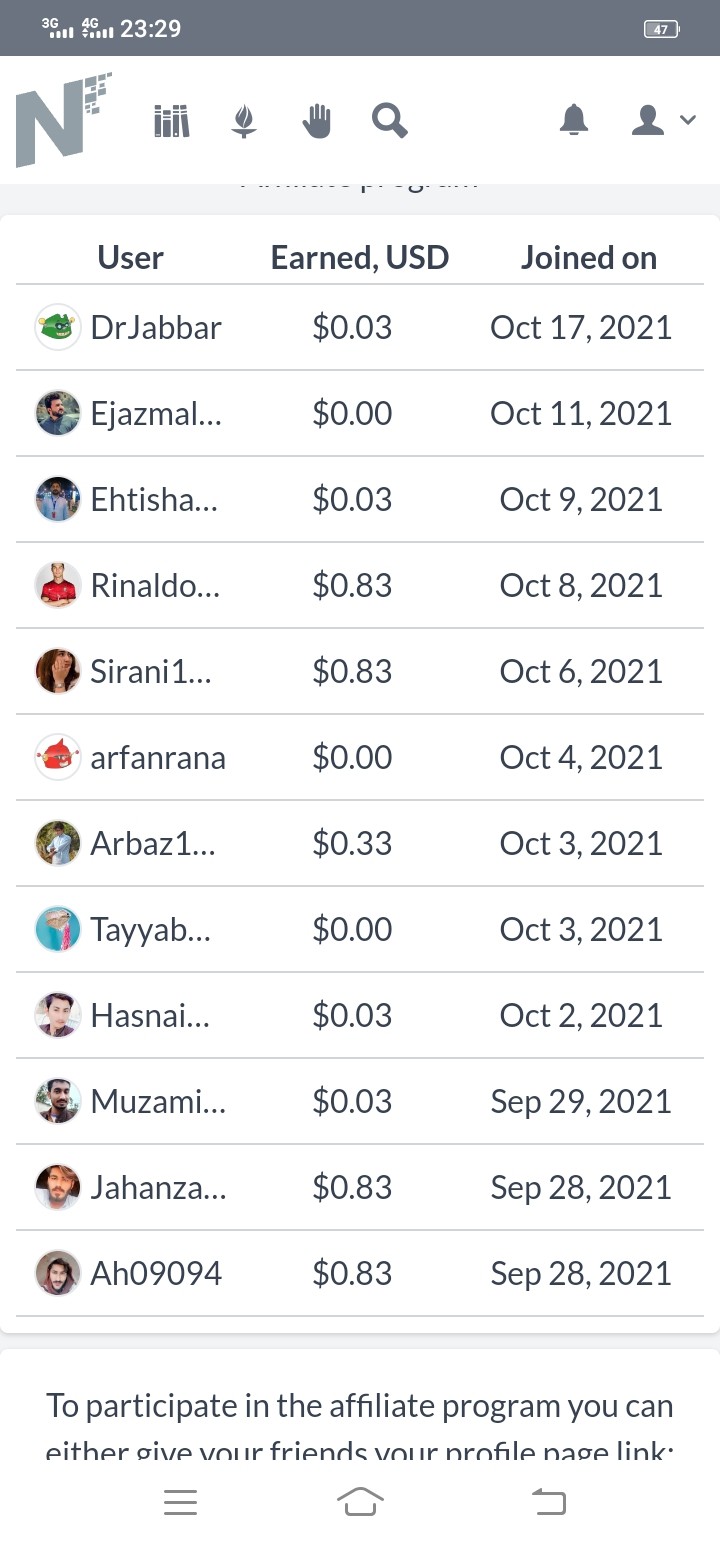Select the Joined on column header
The height and width of the screenshot is (1544, 720).
(x=589, y=258)
